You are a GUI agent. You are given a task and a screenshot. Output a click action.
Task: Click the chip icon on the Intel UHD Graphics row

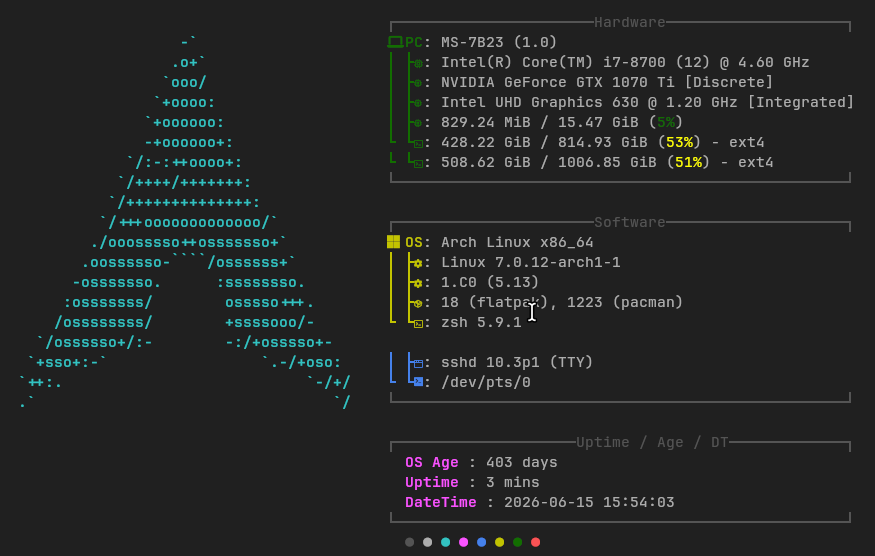tap(418, 103)
